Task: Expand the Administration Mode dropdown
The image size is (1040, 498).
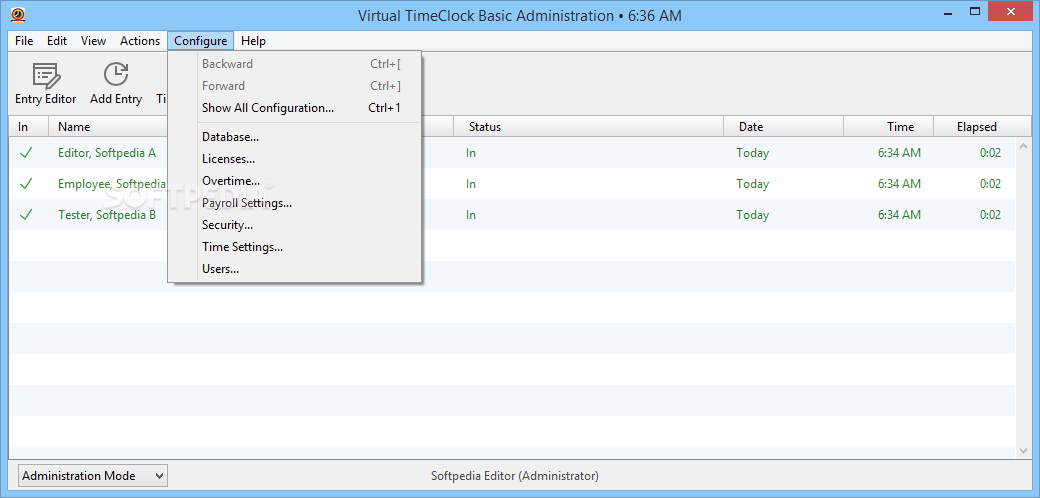Action: [93, 475]
